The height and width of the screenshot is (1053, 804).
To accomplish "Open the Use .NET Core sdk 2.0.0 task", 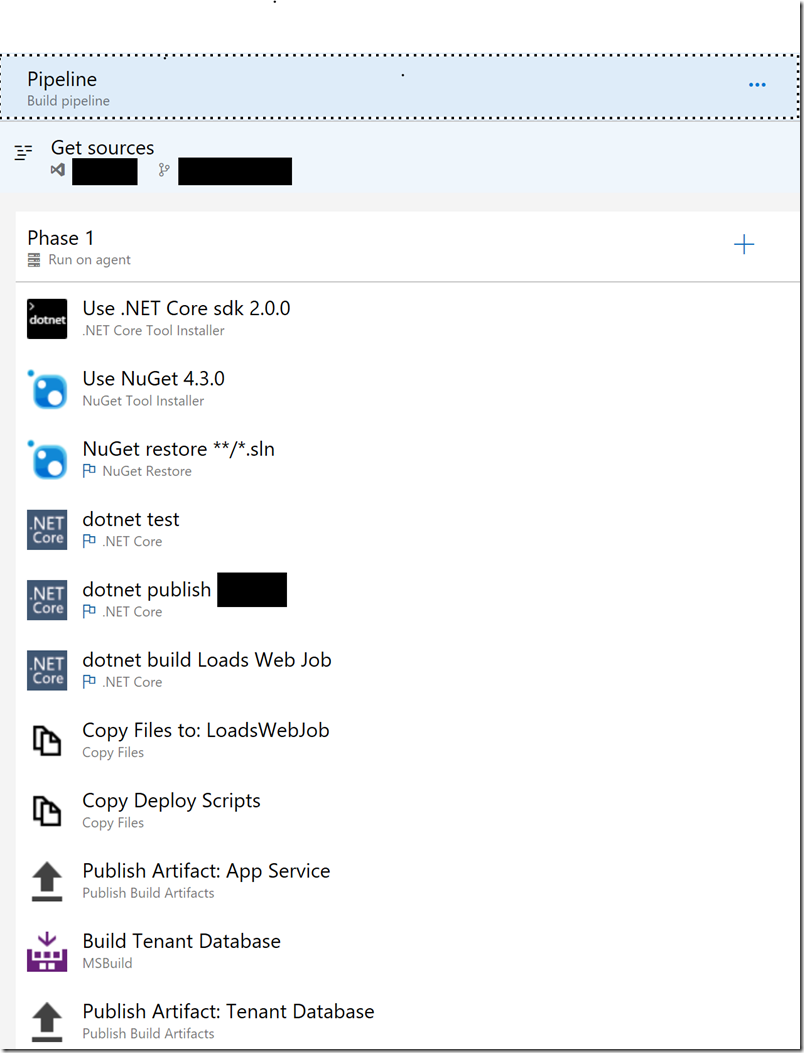I will (x=187, y=308).
